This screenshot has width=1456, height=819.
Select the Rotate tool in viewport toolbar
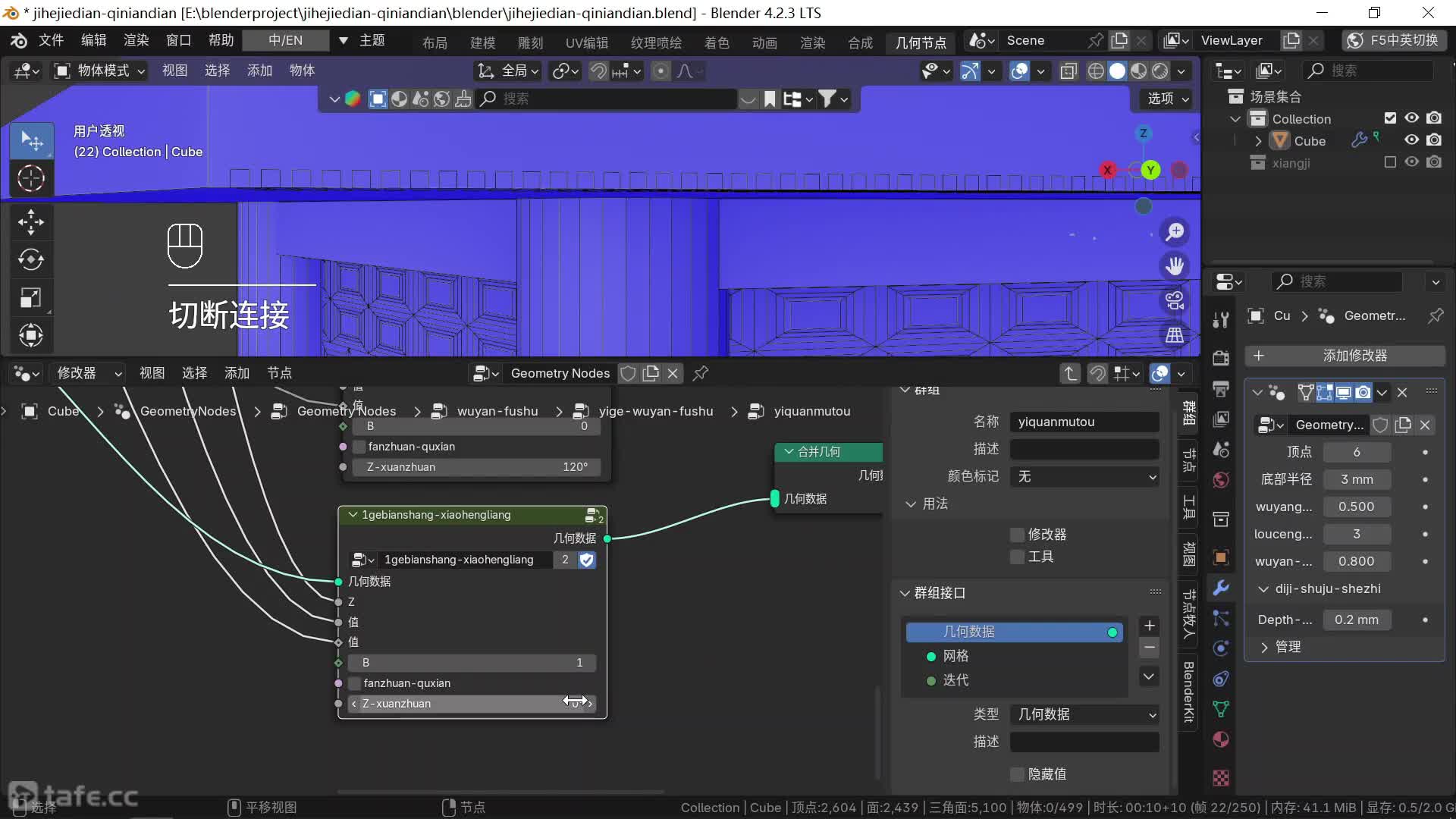(x=30, y=259)
